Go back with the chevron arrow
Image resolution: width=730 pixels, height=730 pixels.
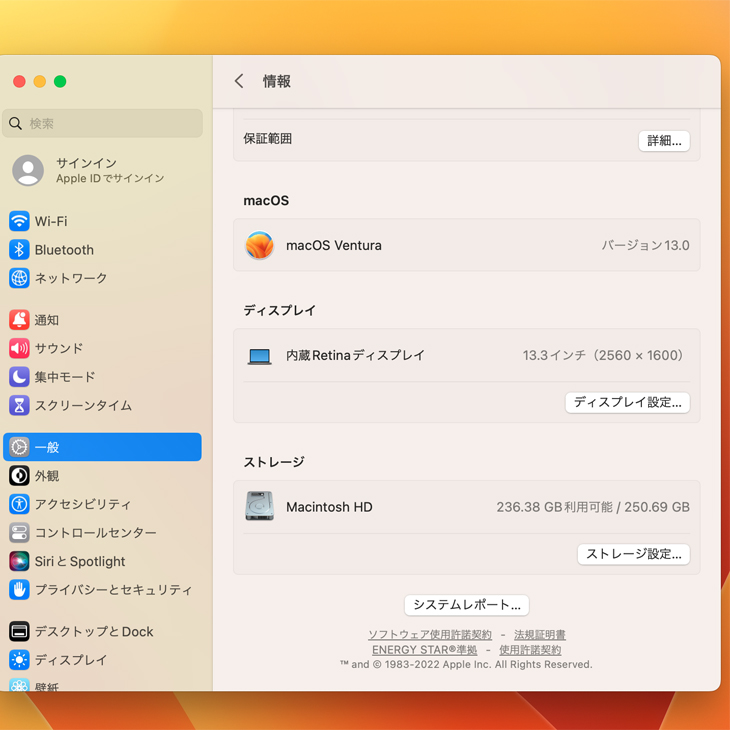(239, 81)
